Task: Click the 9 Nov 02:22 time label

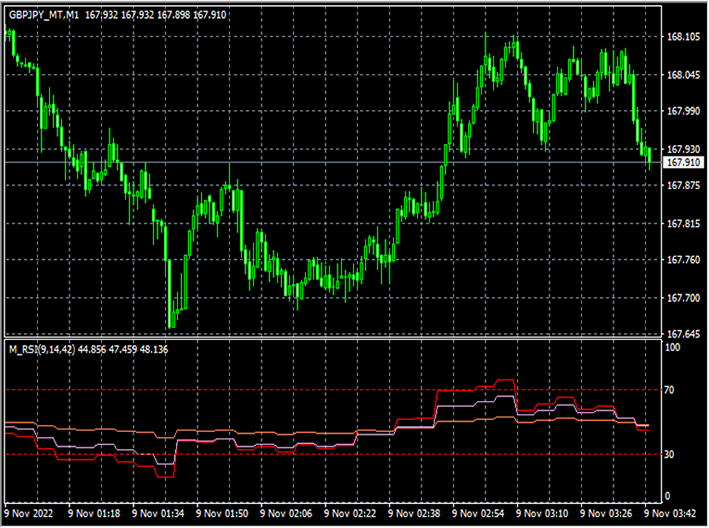Action: click(x=350, y=514)
